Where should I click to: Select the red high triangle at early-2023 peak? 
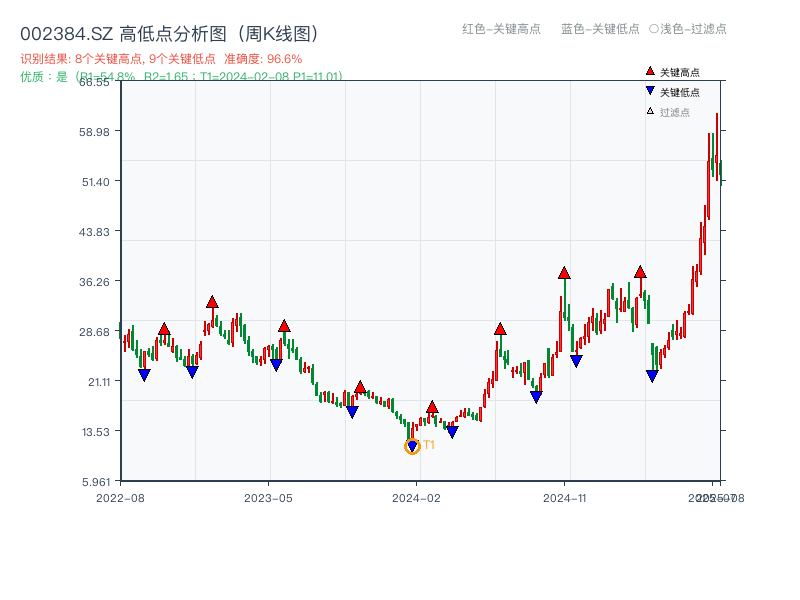pos(212,302)
